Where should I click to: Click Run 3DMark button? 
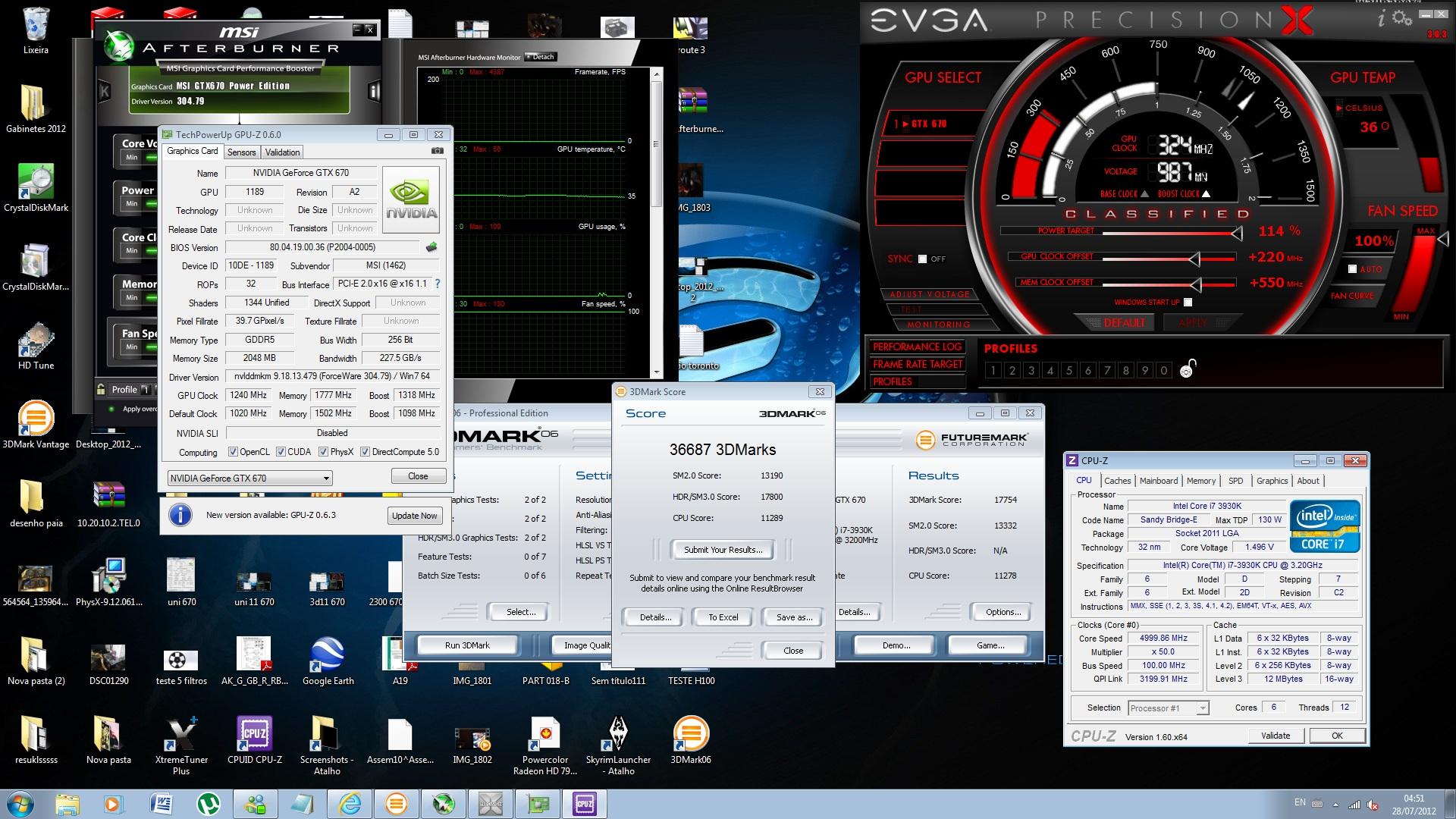(x=467, y=645)
